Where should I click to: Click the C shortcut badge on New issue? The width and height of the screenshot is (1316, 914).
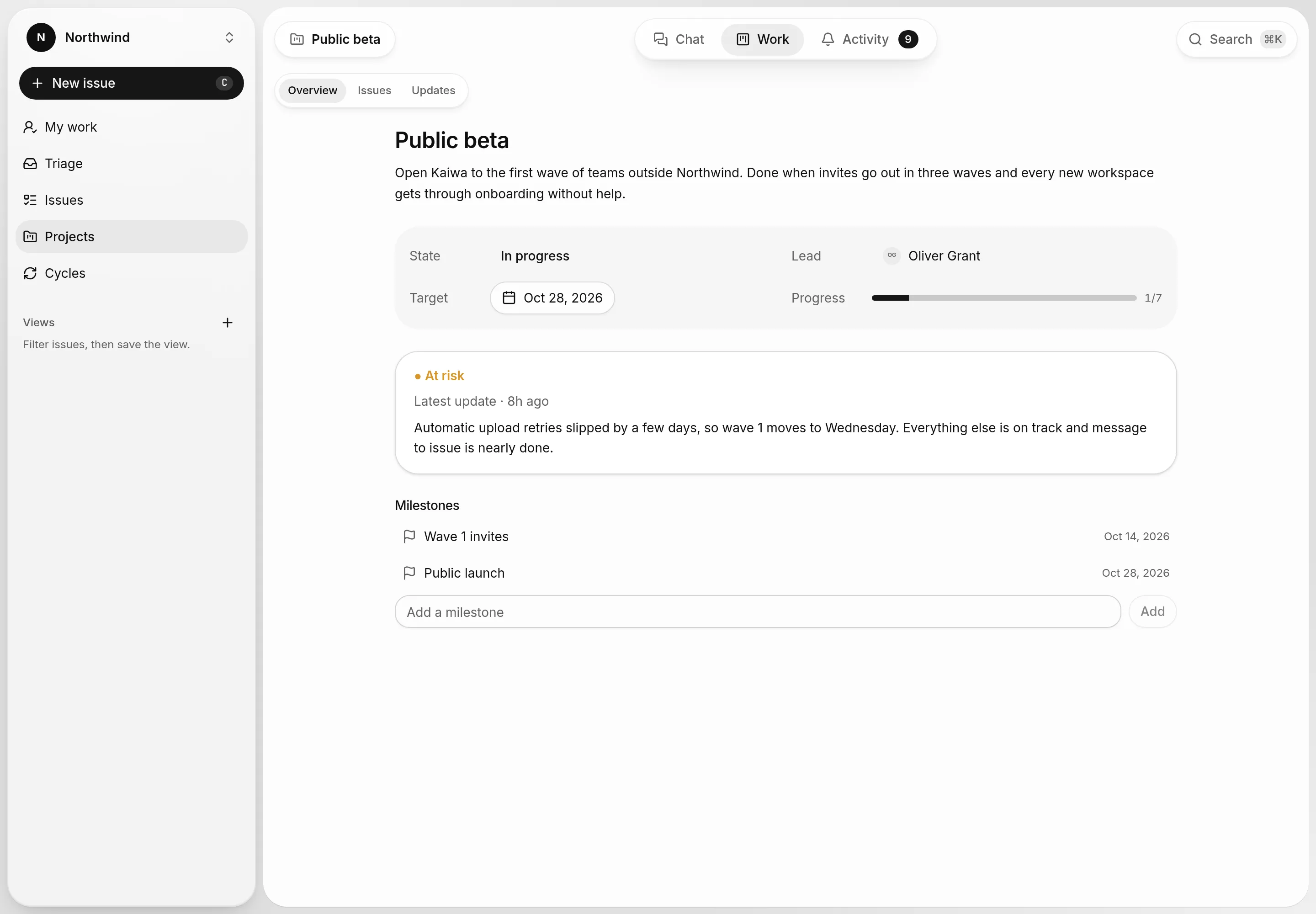point(224,83)
